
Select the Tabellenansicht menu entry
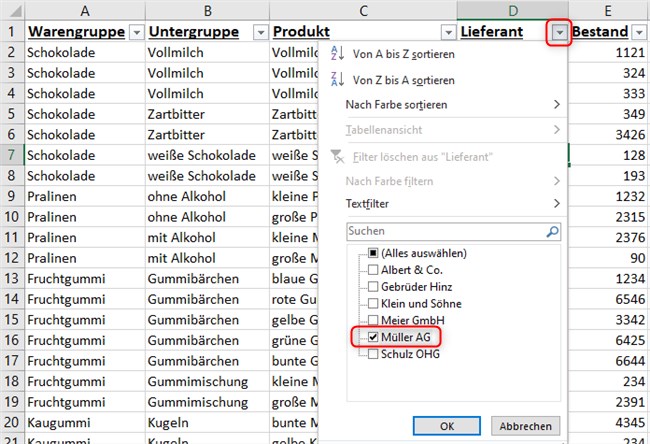443,130
